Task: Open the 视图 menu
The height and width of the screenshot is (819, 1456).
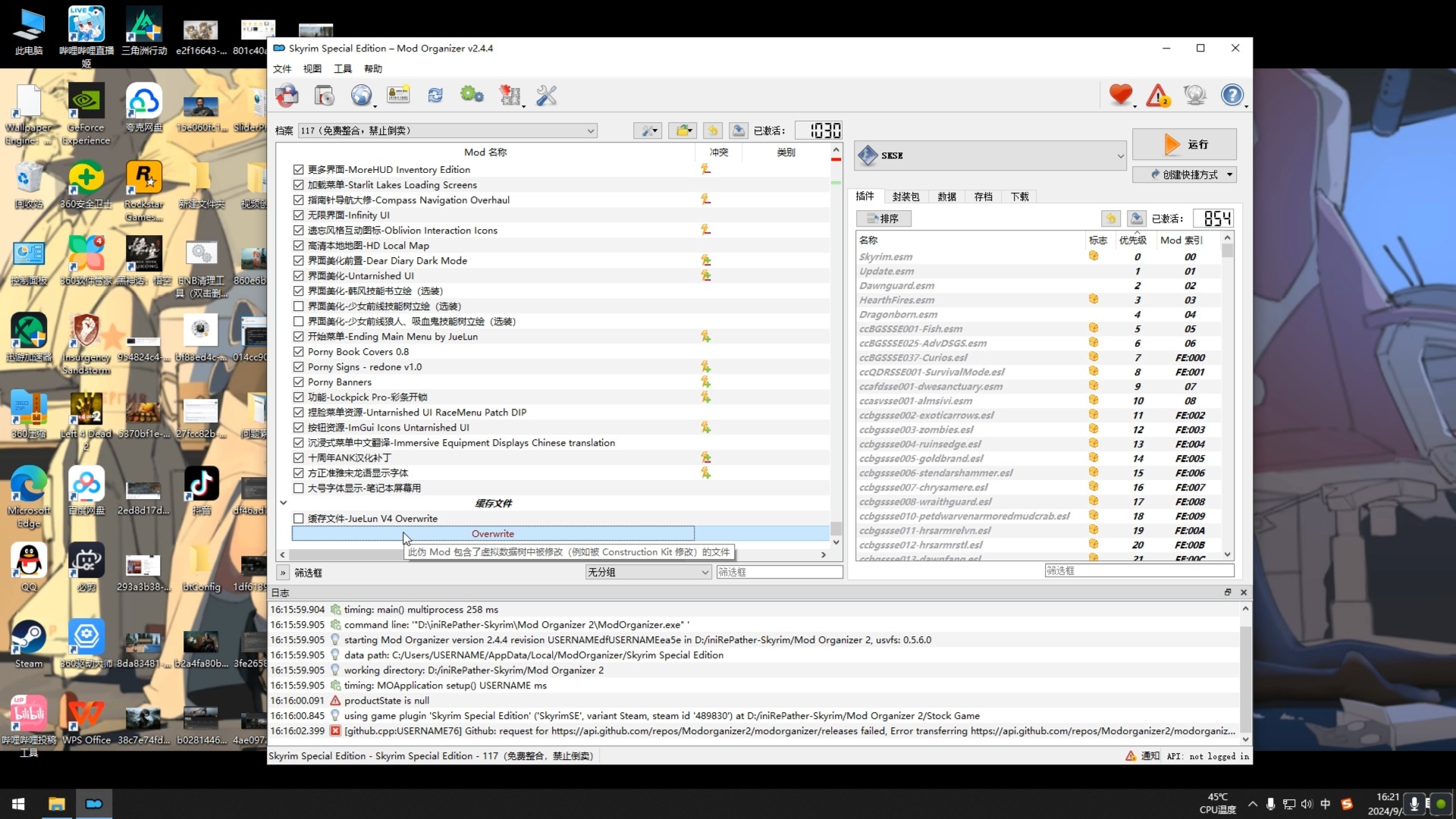Action: pyautogui.click(x=312, y=69)
